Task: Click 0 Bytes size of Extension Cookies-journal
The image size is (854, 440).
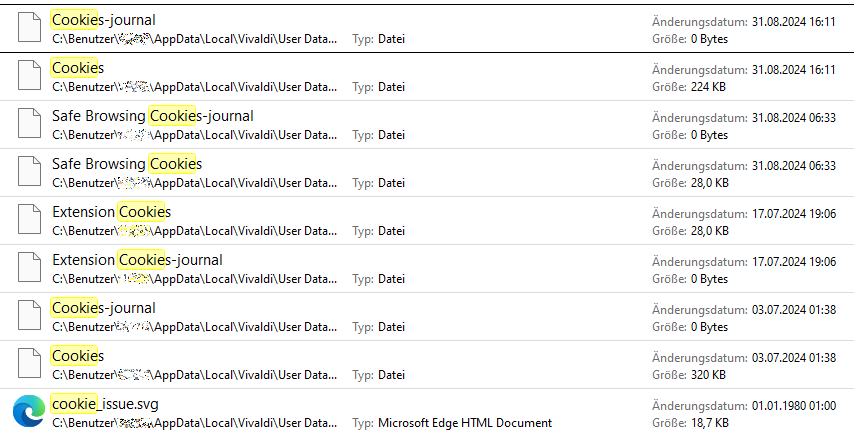Action: [x=709, y=279]
